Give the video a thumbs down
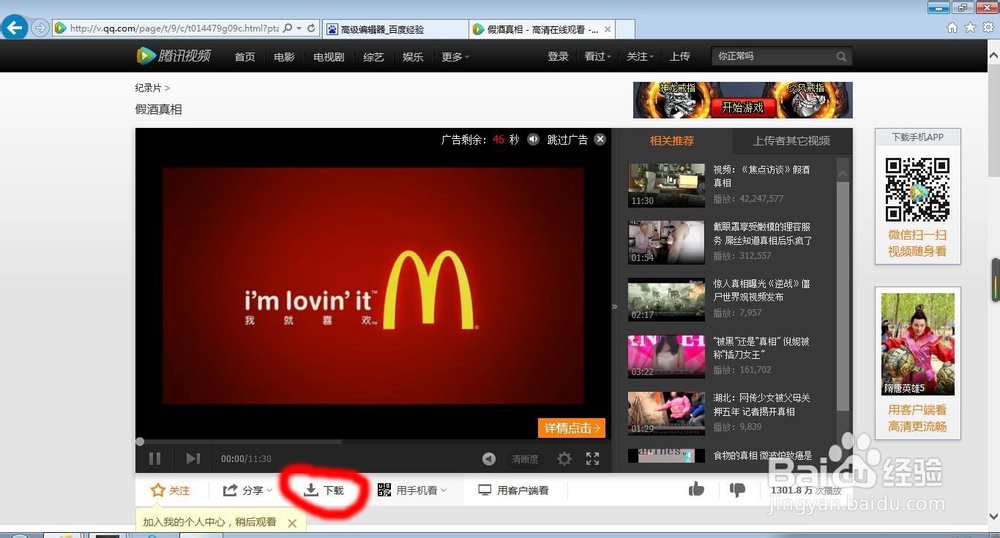Image resolution: width=1000 pixels, height=538 pixels. coord(737,490)
